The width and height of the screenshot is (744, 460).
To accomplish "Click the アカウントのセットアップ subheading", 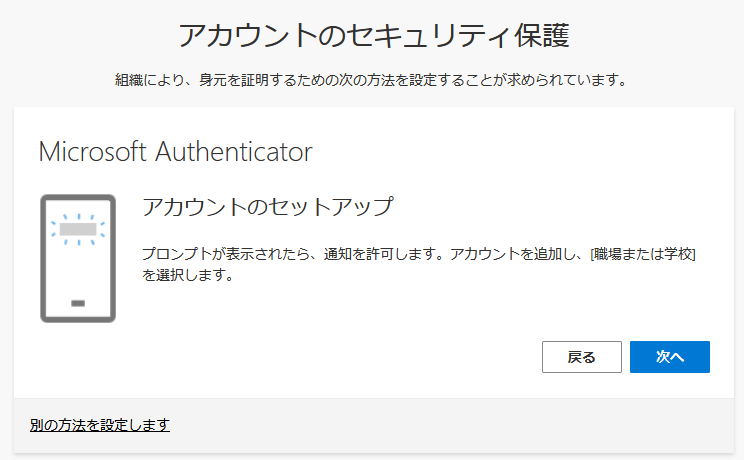I will pos(267,208).
